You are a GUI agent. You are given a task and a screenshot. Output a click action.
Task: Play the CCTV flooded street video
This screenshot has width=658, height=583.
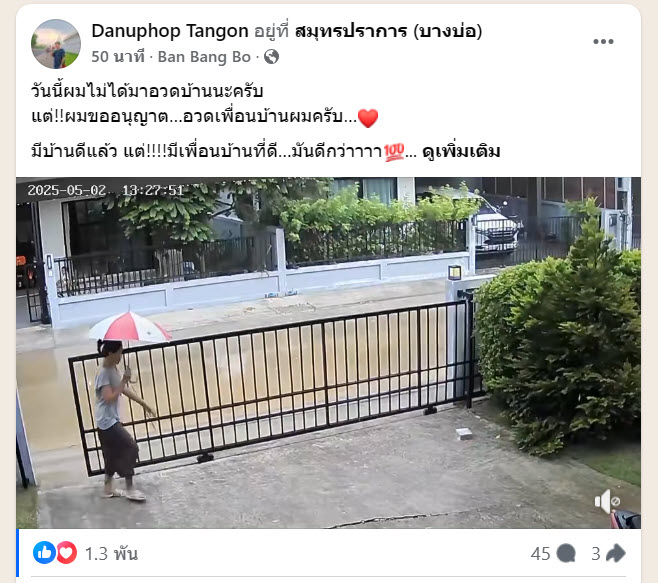click(328, 353)
